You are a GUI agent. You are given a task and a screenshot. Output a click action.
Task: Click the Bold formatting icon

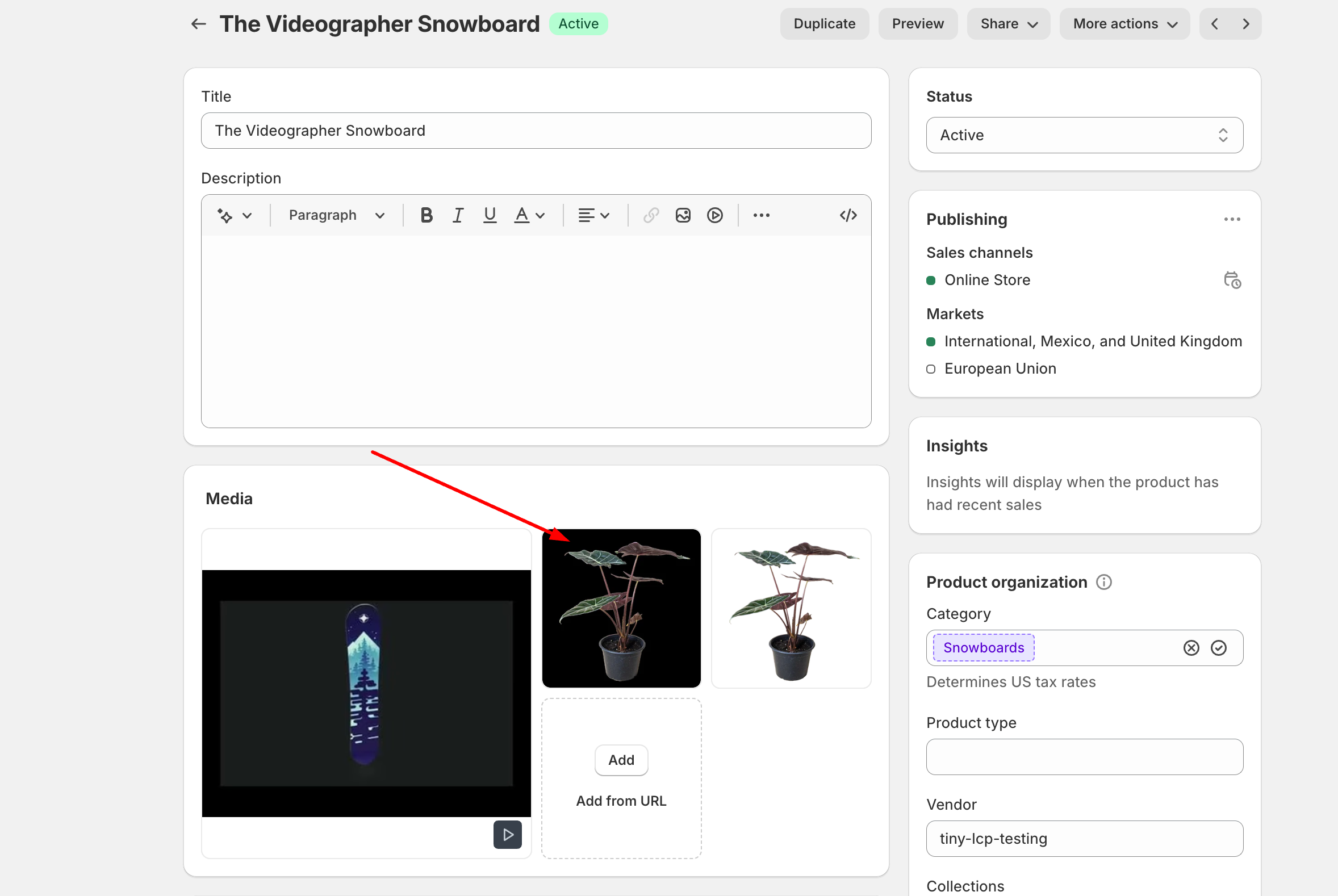[425, 215]
